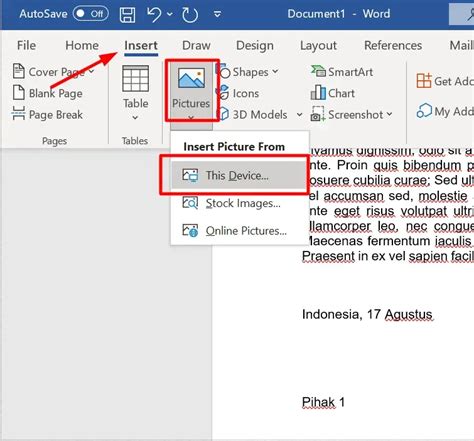Open the File tab
Screen dimensions: 474x441
click(26, 45)
